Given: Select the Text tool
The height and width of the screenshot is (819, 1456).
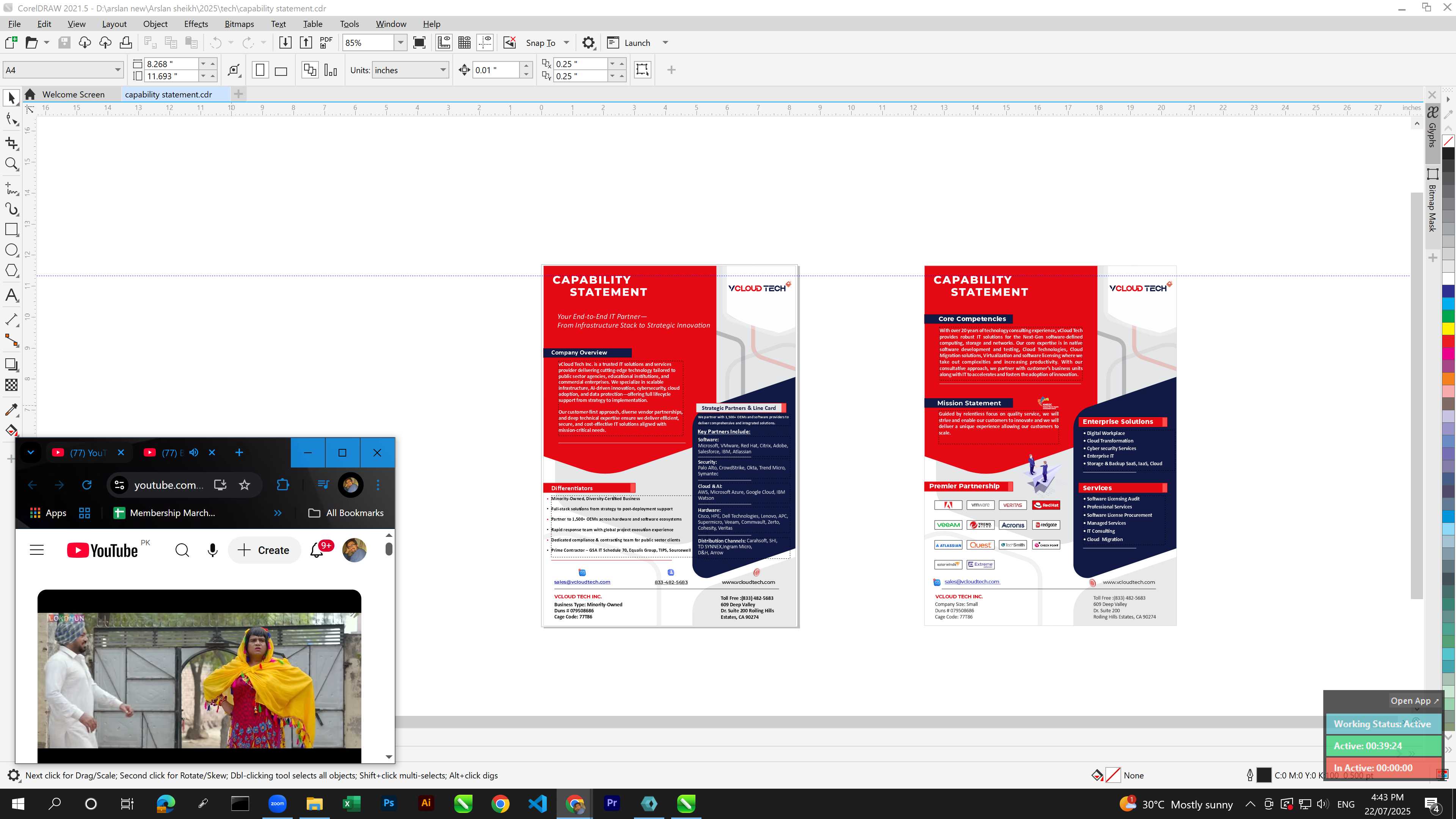Looking at the screenshot, I should click(x=11, y=295).
